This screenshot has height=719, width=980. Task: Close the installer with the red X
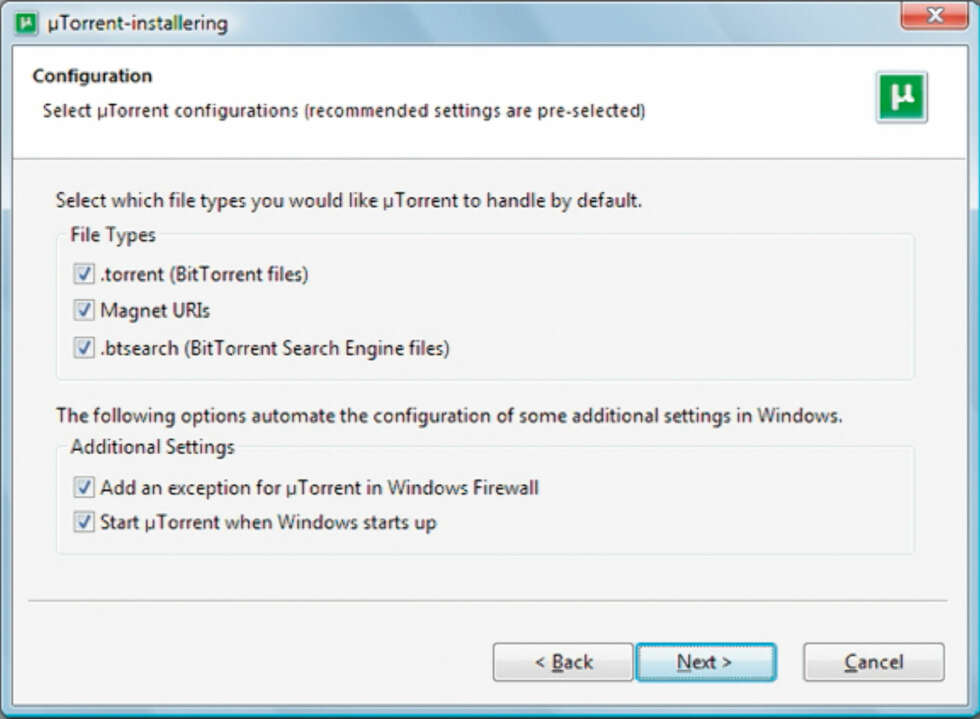pyautogui.click(x=934, y=15)
